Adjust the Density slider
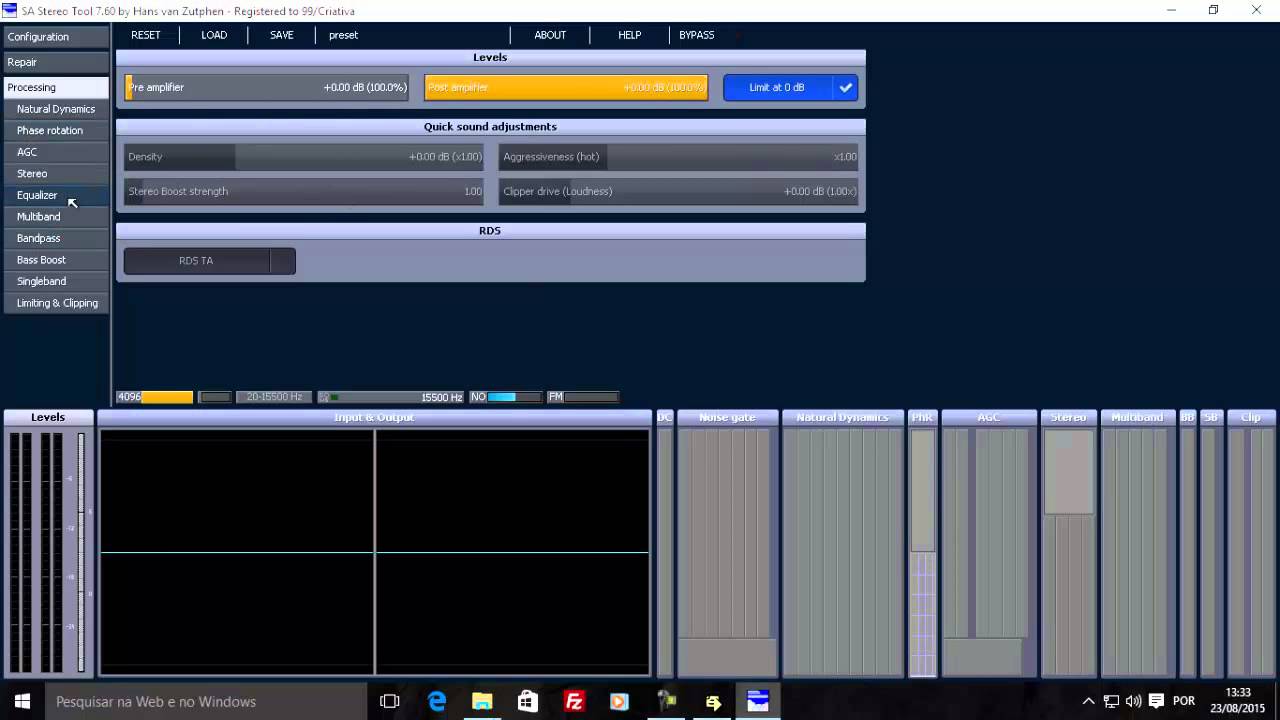1280x720 pixels. (x=304, y=157)
